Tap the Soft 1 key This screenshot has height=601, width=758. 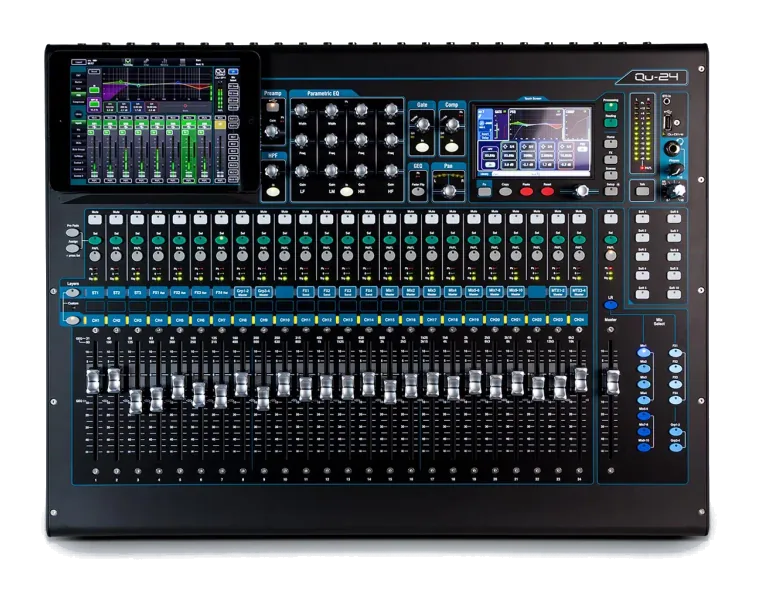[642, 219]
